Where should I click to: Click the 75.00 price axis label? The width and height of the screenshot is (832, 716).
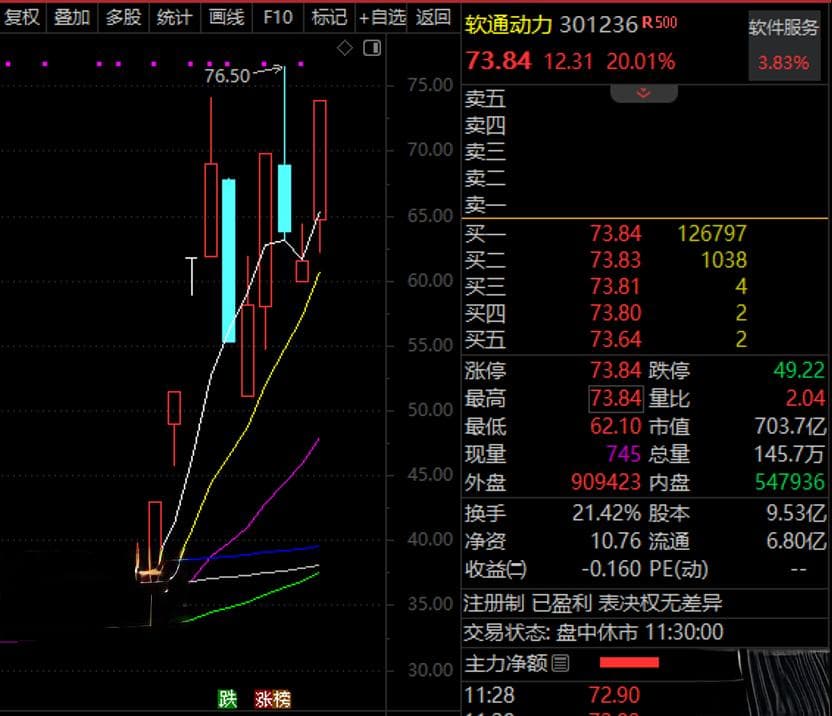pos(430,85)
